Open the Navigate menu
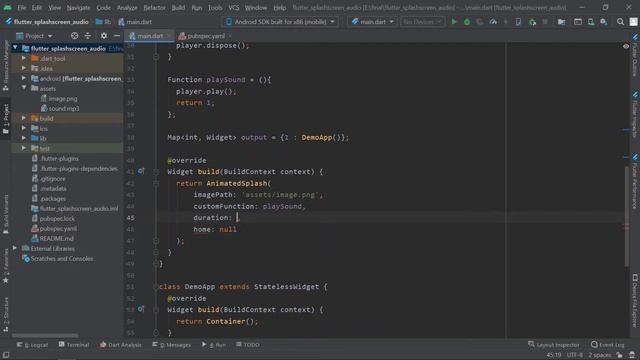Screen dimensions: 640x360 78,8
